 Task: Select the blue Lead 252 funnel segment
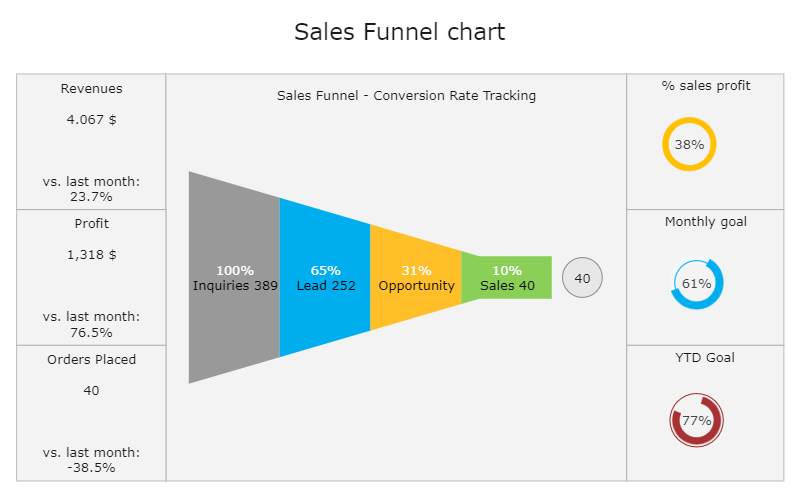(325, 278)
